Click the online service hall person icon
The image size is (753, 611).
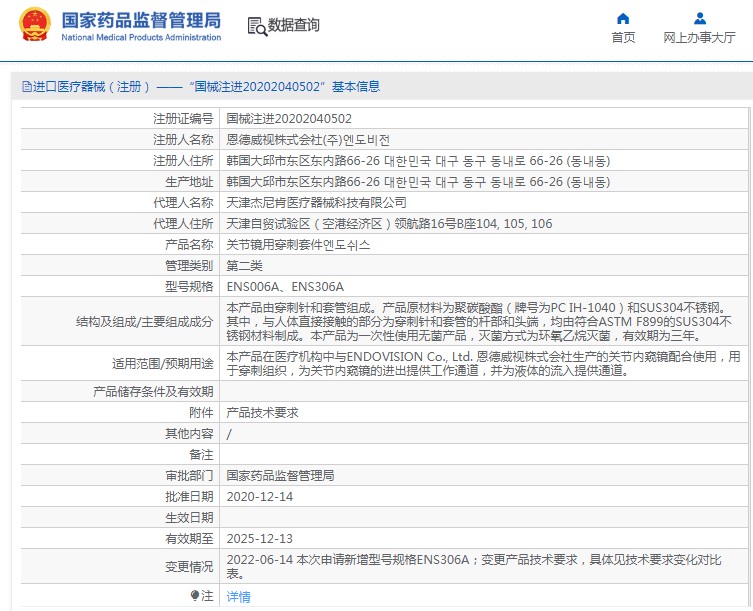pos(700,19)
